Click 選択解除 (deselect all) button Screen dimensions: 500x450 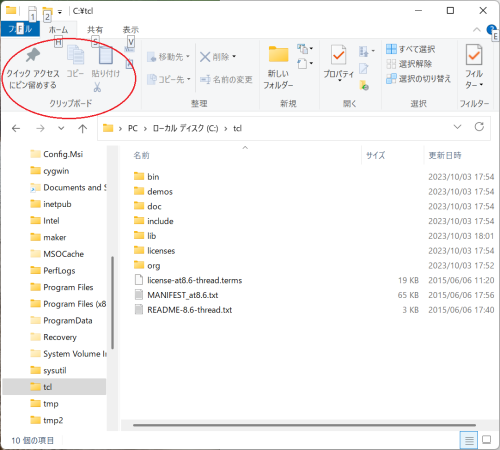(409, 64)
